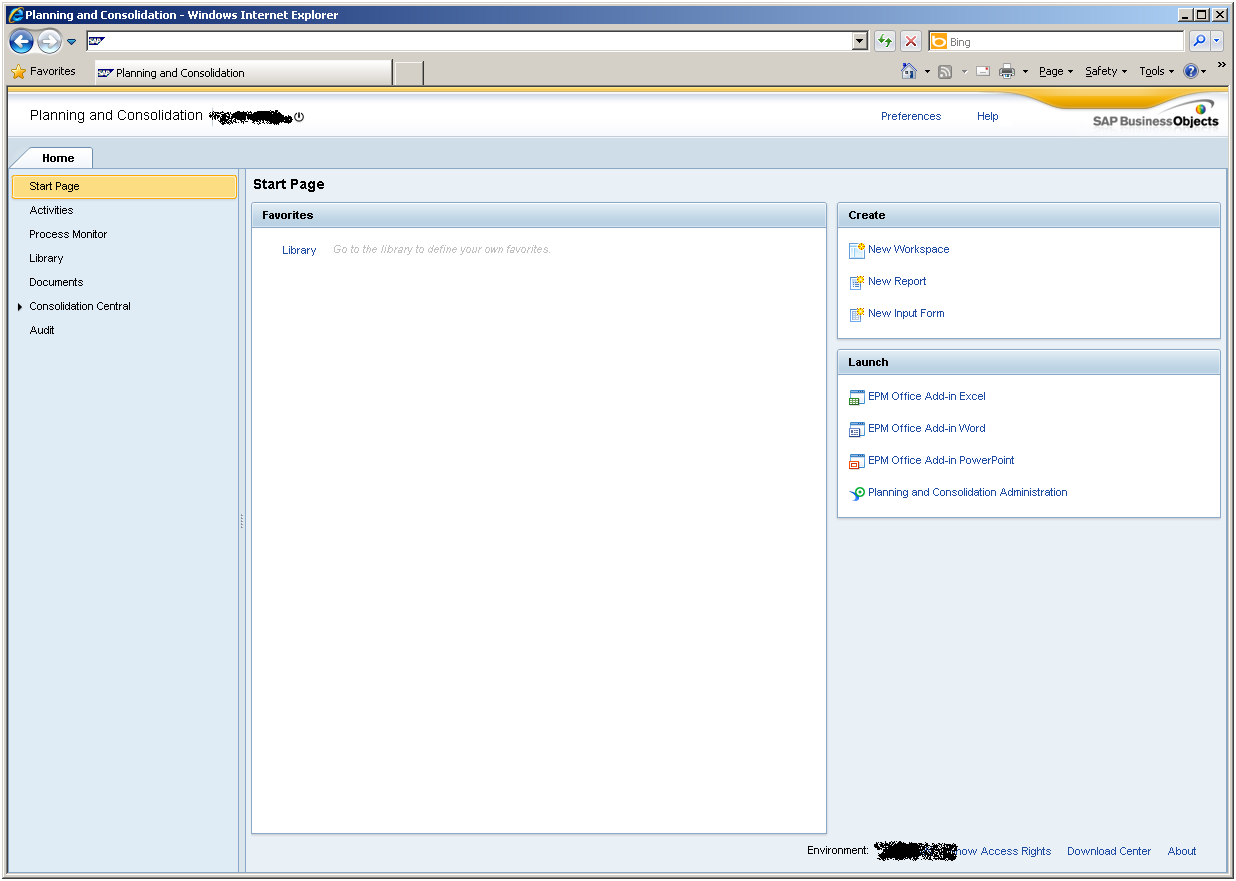Click the New Workspace icon
This screenshot has width=1236, height=881.
click(857, 250)
